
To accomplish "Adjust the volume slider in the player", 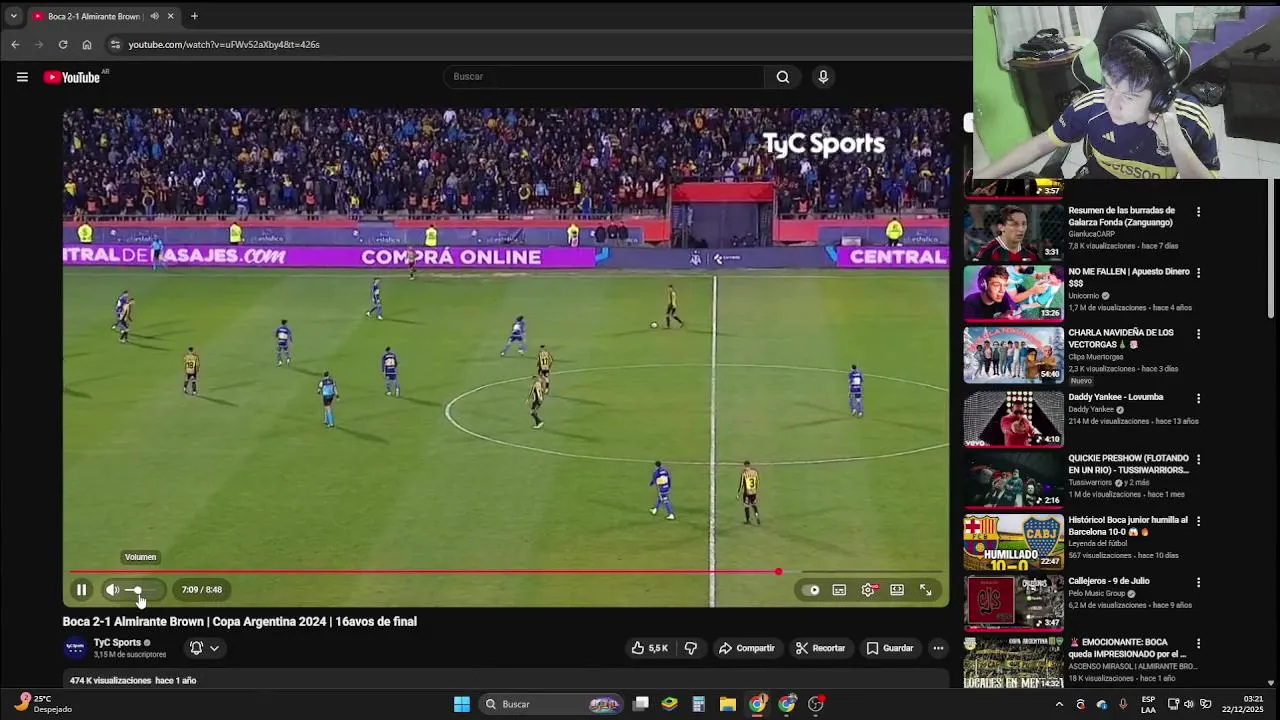I will (139, 590).
